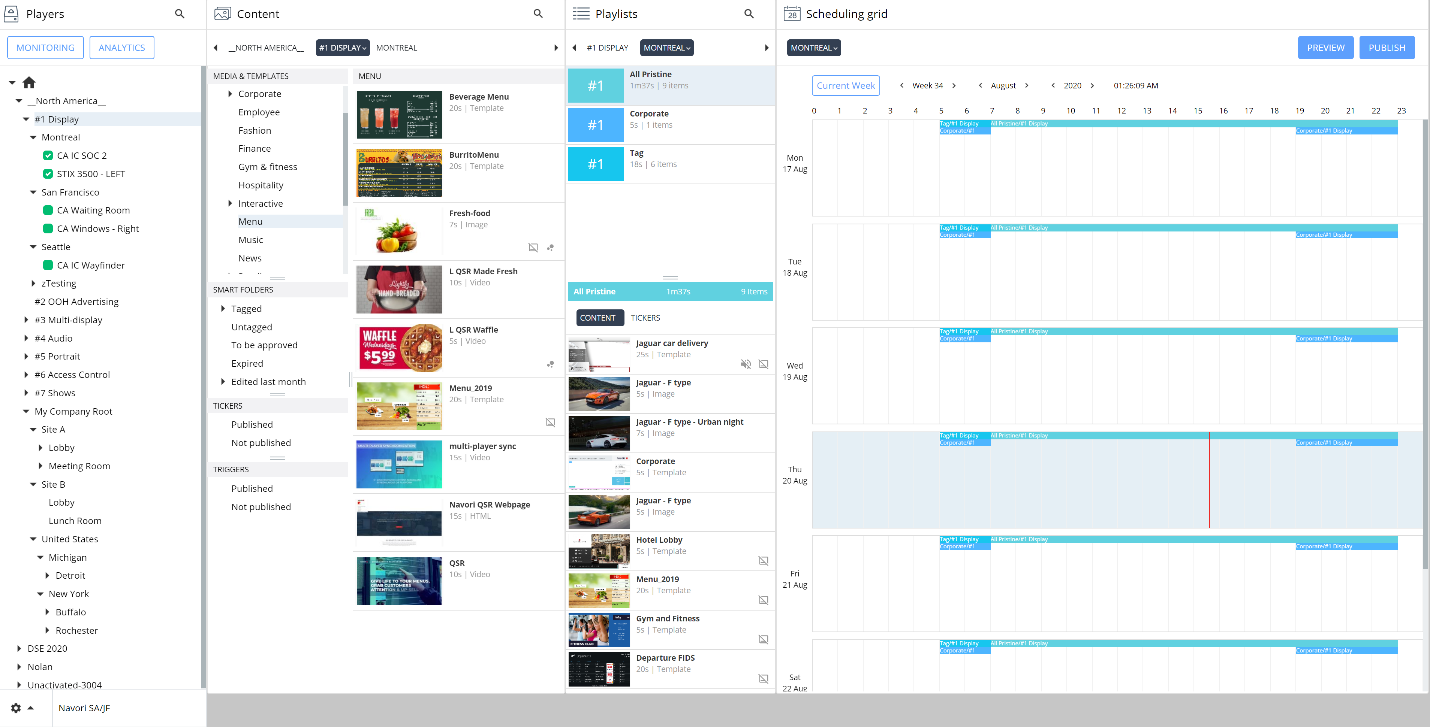Select the CONTENT tab in playlist details
Image resolution: width=1430 pixels, height=727 pixels.
click(x=598, y=318)
